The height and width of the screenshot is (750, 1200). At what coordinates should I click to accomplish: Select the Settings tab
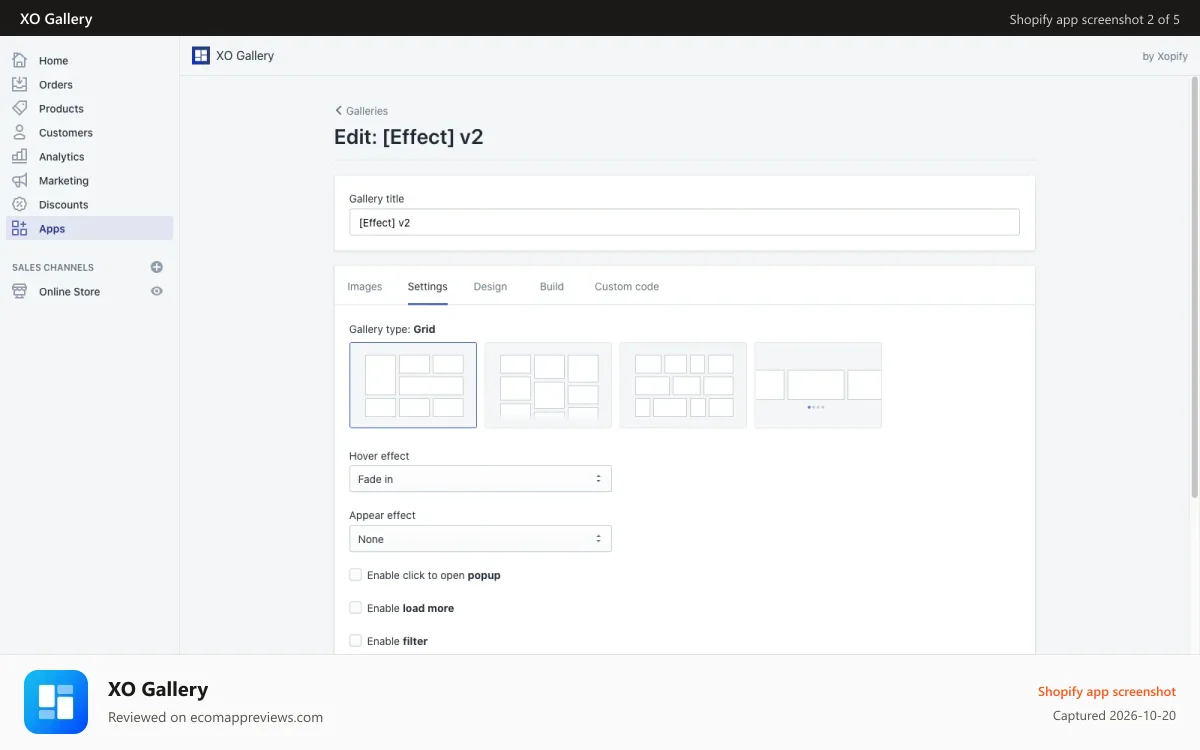(x=427, y=286)
